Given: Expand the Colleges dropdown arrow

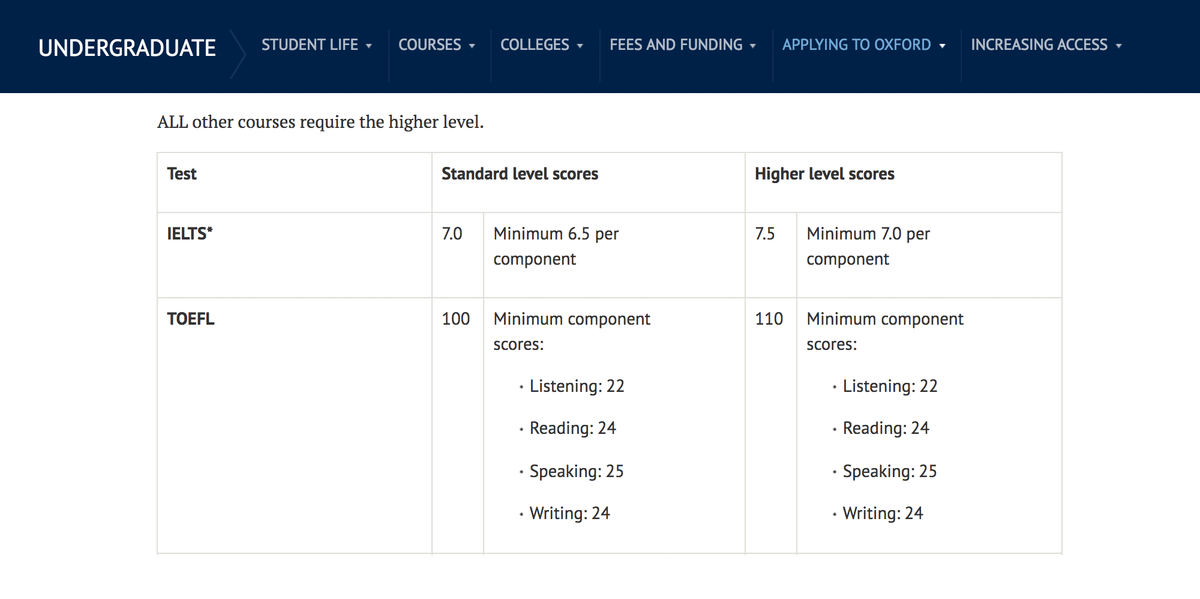Looking at the screenshot, I should [x=580, y=45].
